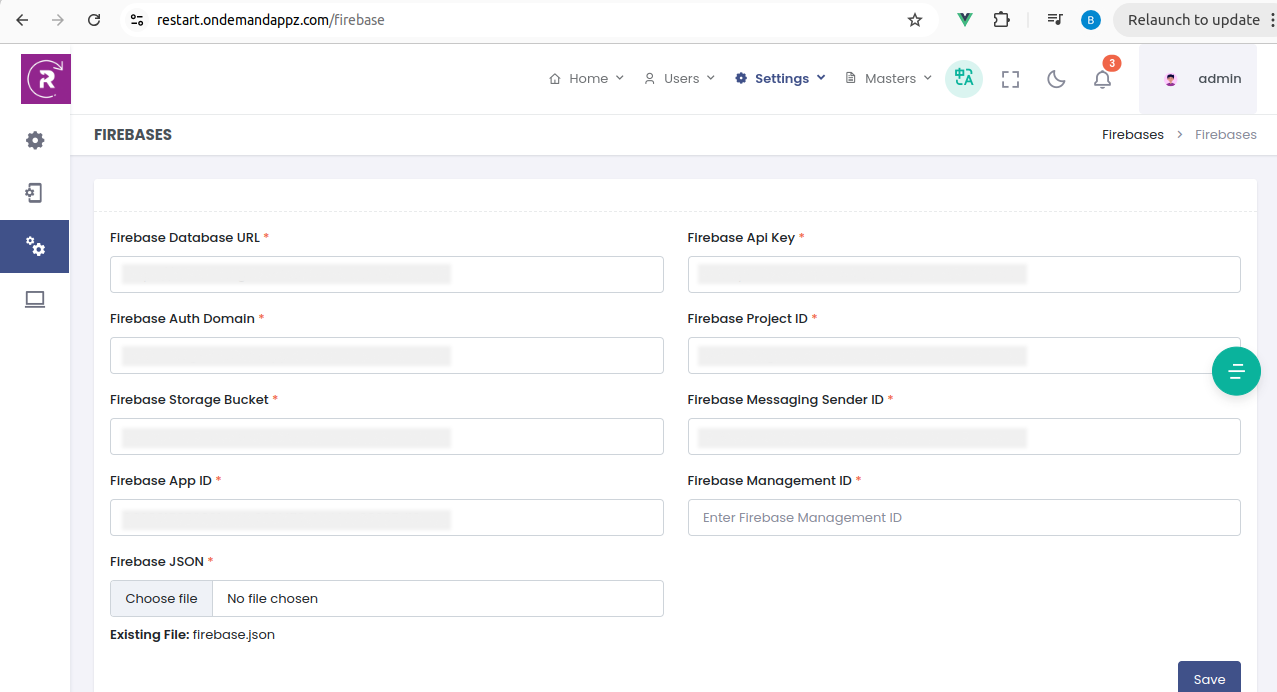
Task: Open the admin account menu
Action: (x=1201, y=79)
